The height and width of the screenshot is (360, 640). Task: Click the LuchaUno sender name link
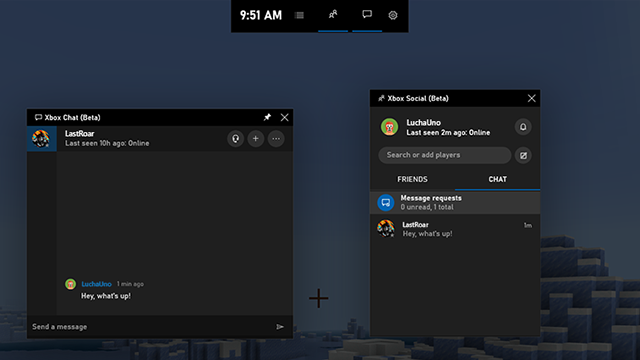(x=96, y=284)
